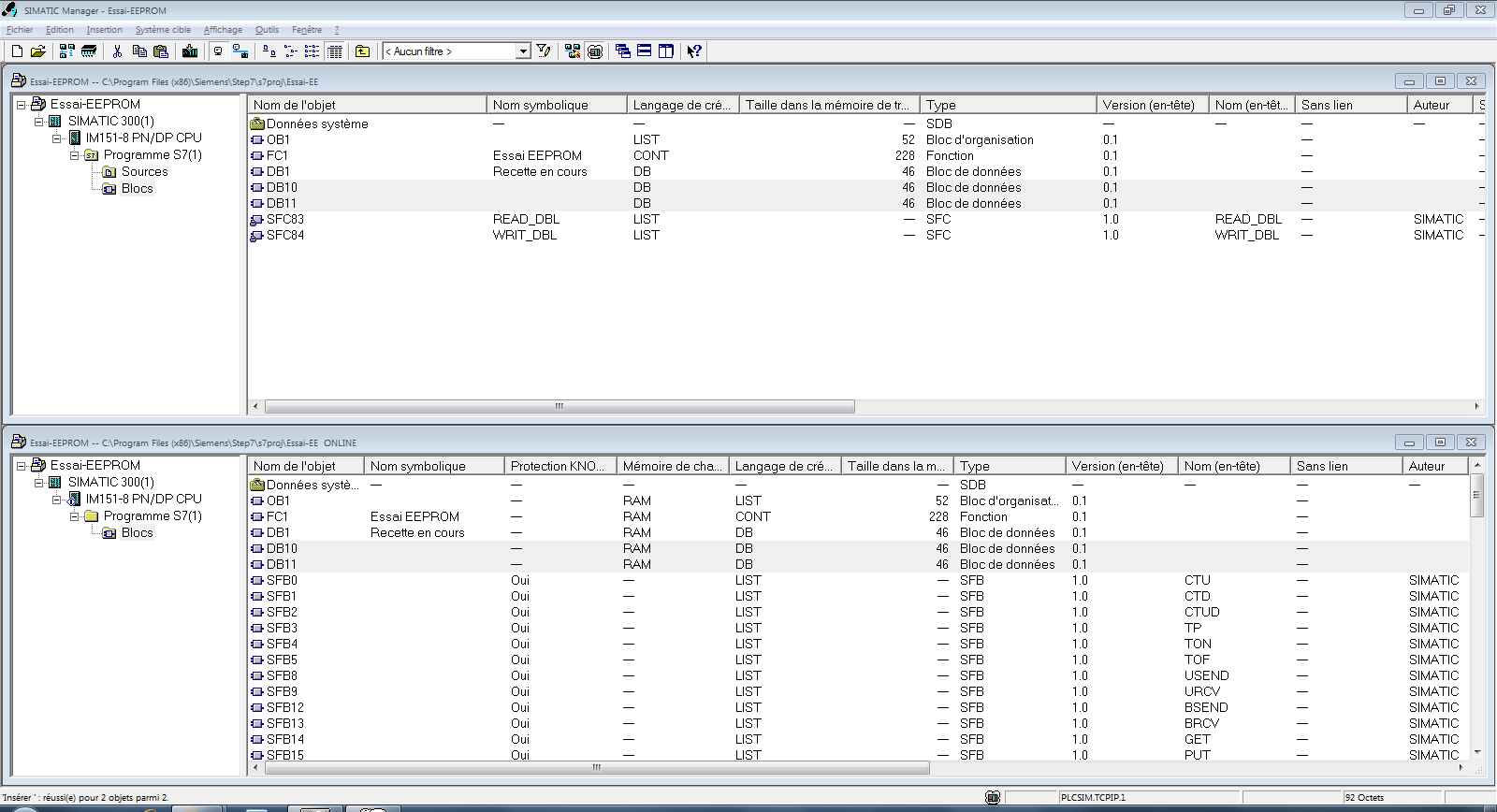Collapse SIMATIC 300(1) in upper tree
Viewport: 1497px width, 812px height.
coord(39,122)
